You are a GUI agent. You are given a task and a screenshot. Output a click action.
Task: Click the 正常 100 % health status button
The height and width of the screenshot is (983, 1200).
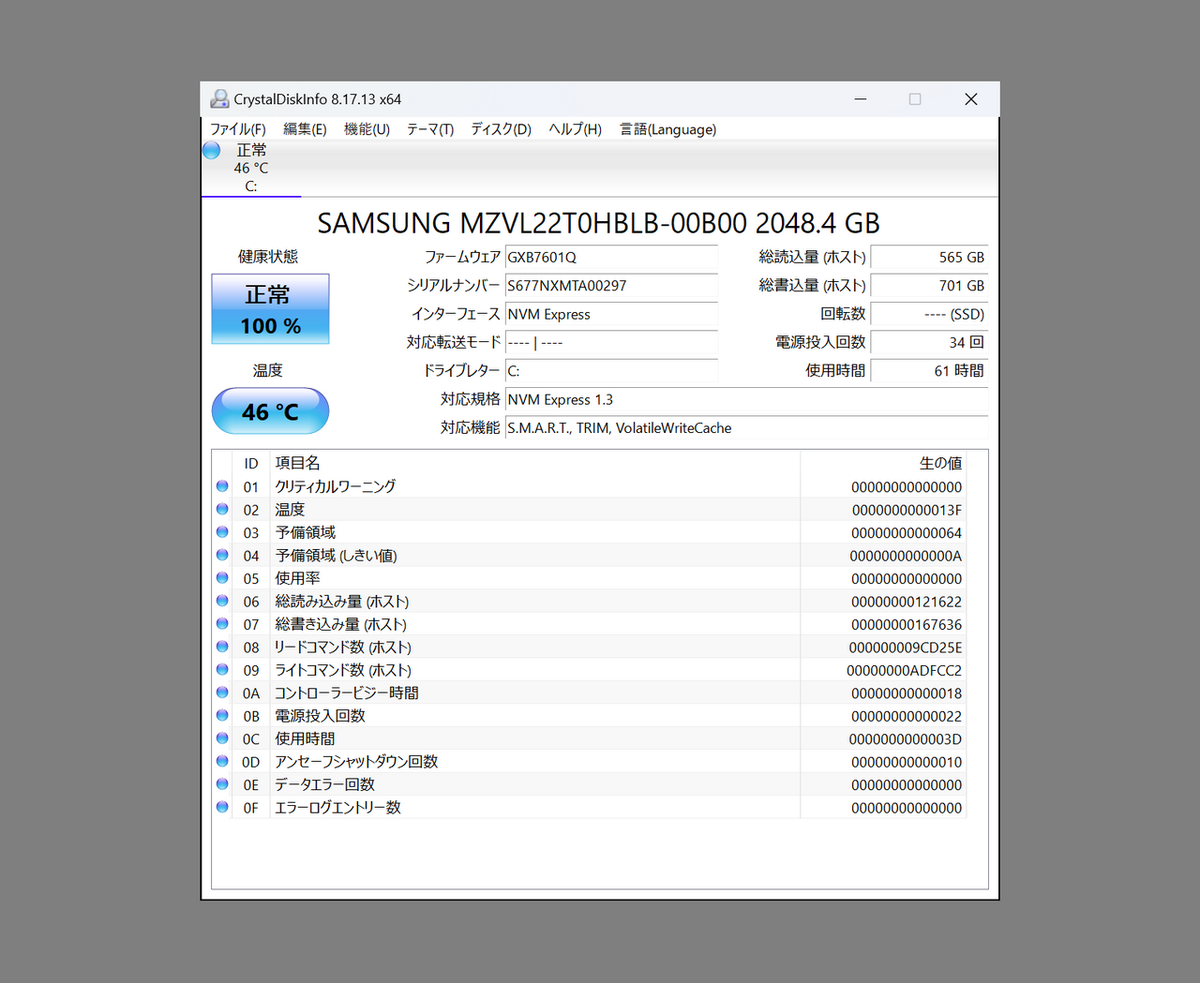pos(270,309)
